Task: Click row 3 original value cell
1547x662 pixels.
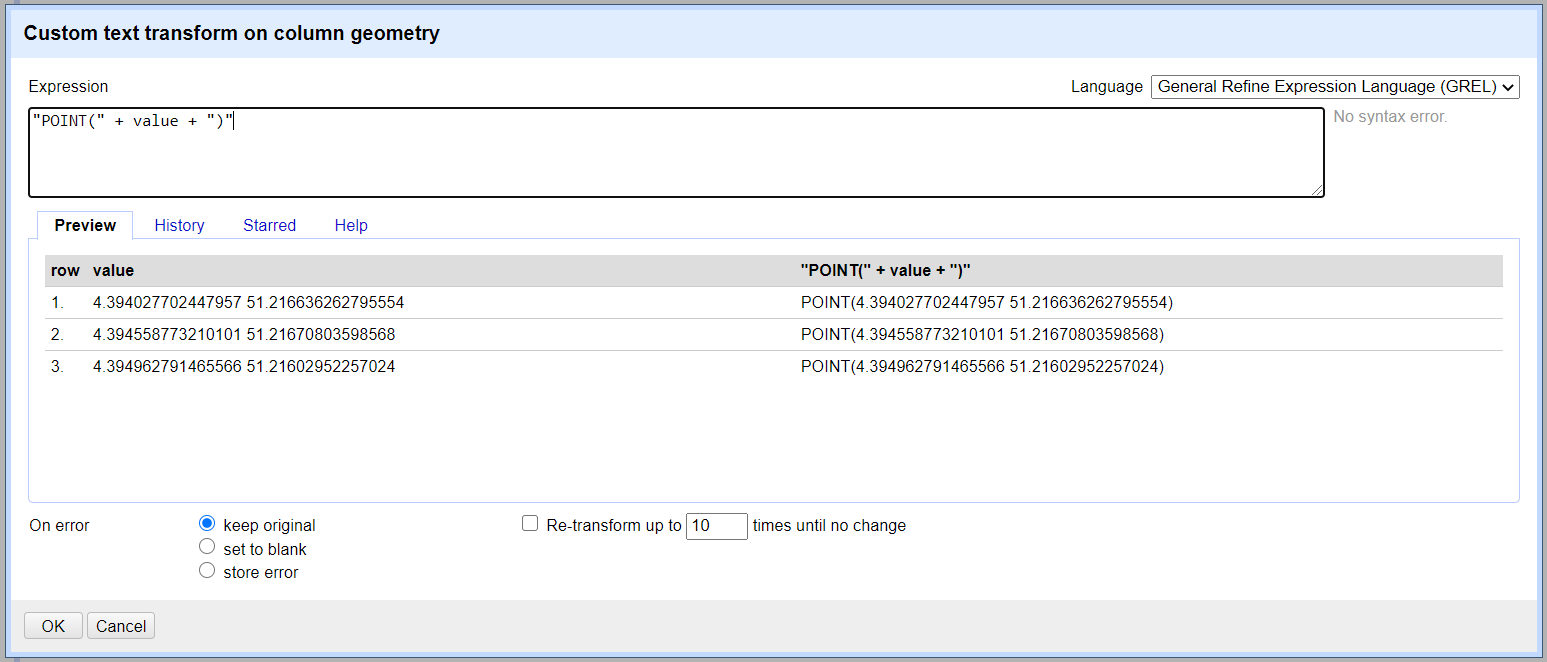Action: (x=244, y=367)
